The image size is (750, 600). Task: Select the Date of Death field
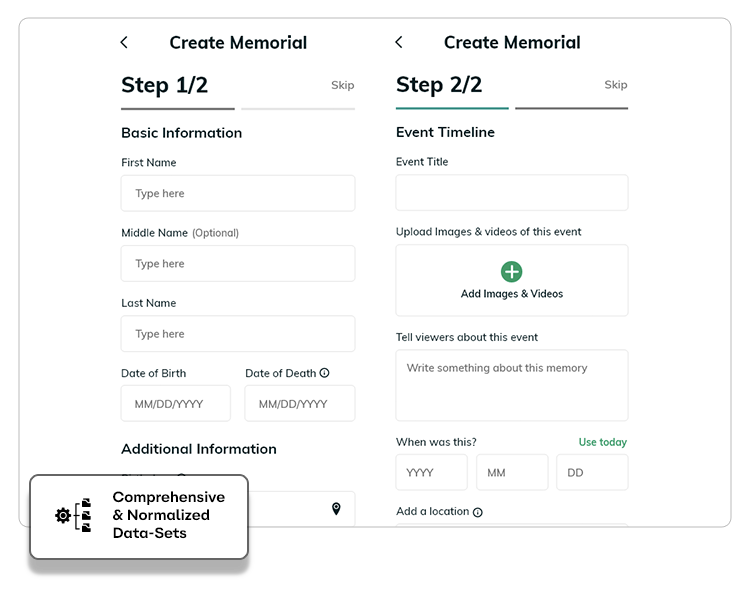click(x=300, y=404)
